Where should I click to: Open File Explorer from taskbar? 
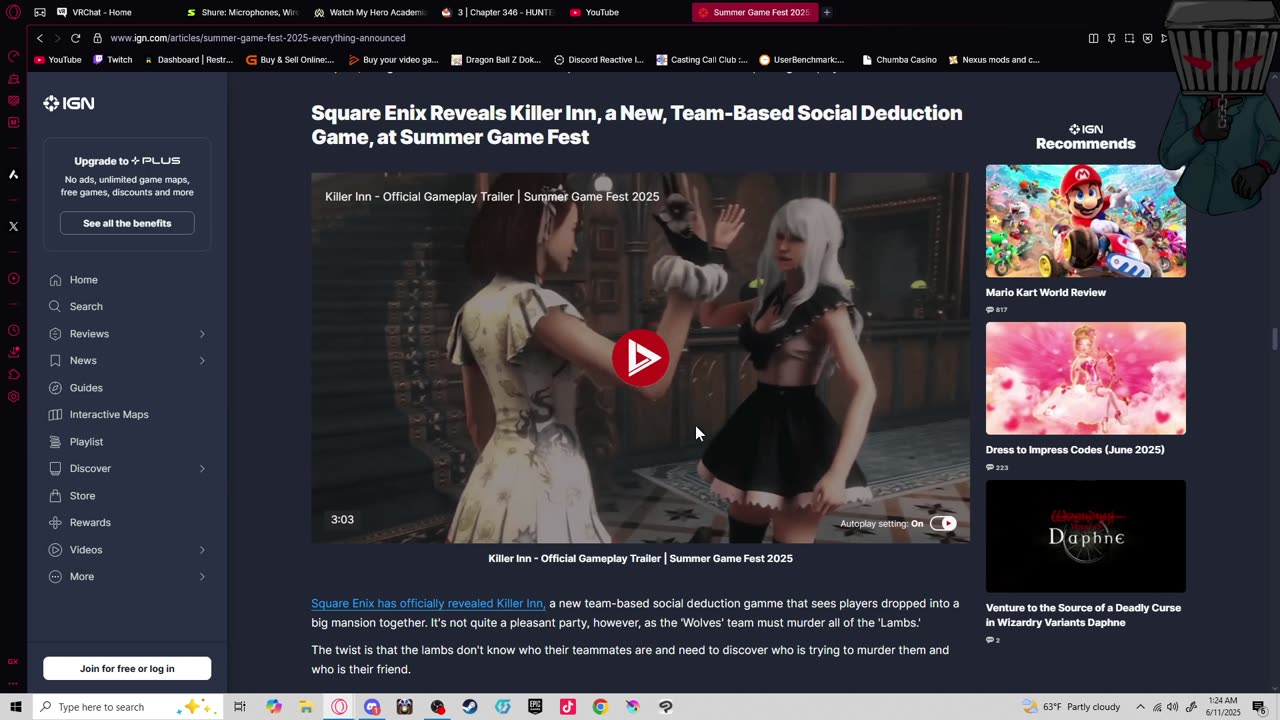click(x=306, y=707)
